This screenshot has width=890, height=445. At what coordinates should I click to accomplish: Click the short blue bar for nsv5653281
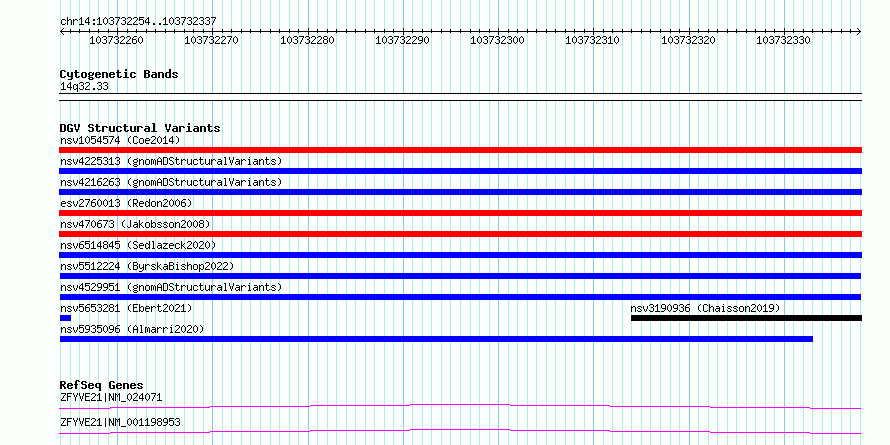pyautogui.click(x=65, y=318)
